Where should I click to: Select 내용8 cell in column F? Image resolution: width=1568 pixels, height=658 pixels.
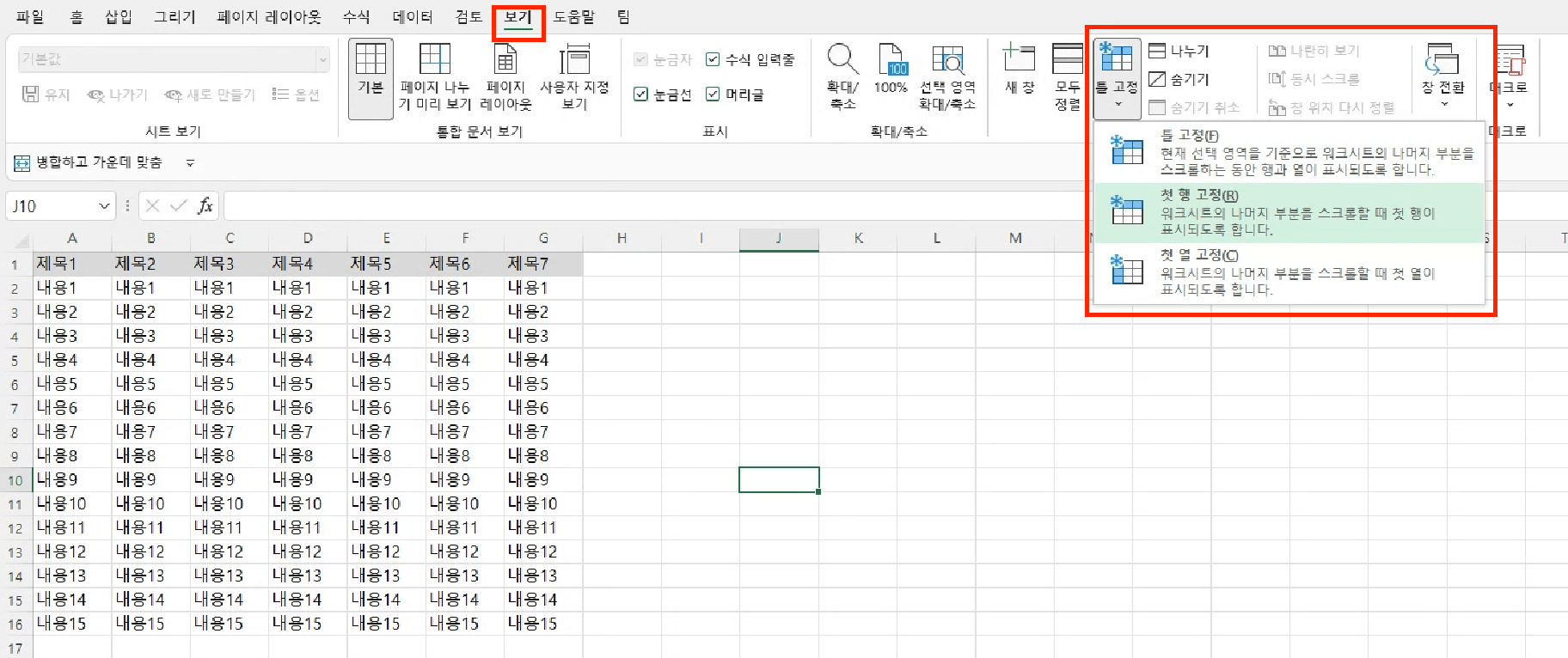(465, 455)
